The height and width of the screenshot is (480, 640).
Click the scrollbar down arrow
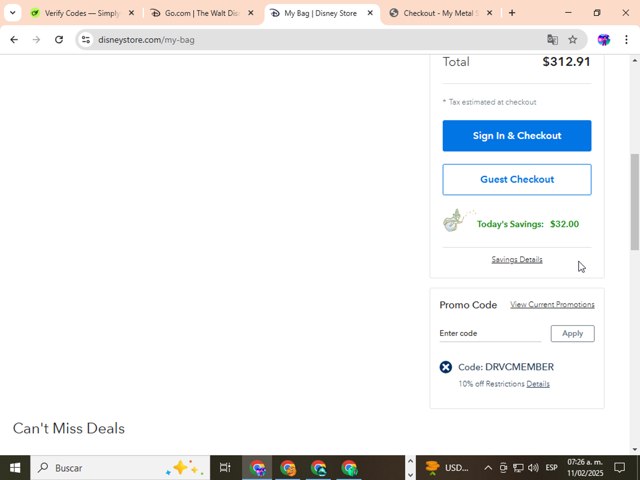[635, 449]
